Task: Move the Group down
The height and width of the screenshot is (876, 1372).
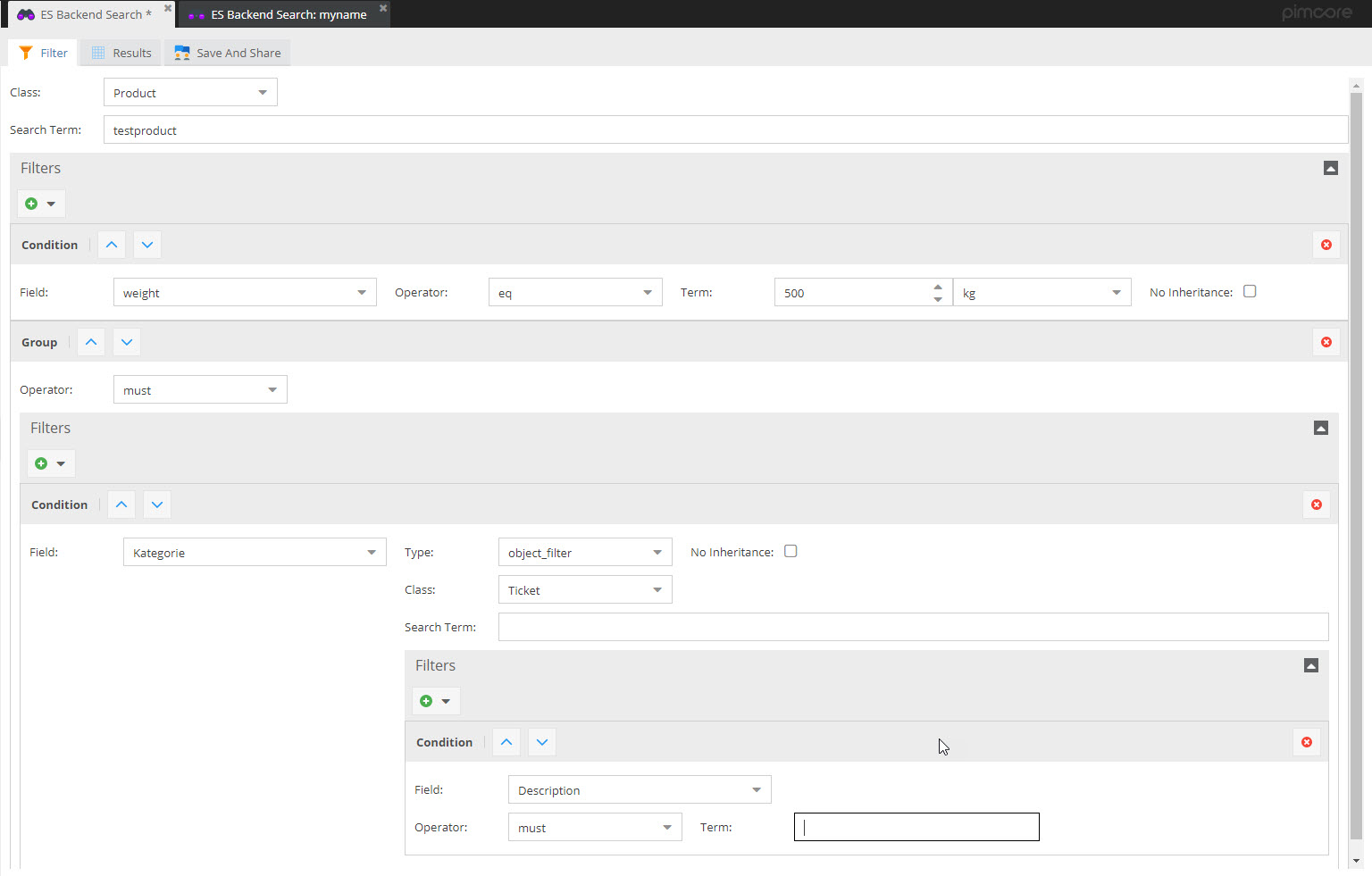Action: (x=127, y=342)
